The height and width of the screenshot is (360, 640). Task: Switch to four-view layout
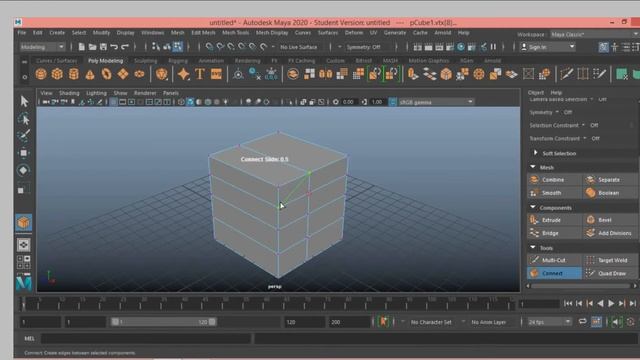(x=23, y=262)
